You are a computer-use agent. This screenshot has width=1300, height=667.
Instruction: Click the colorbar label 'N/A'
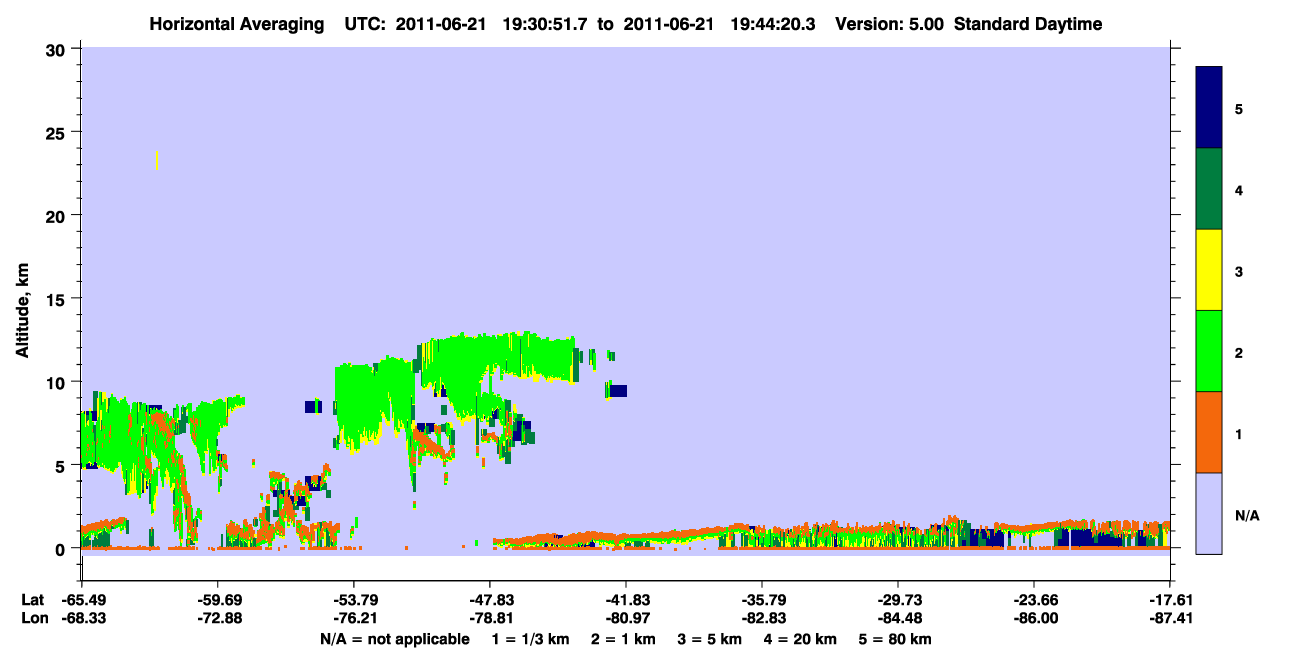1246,515
